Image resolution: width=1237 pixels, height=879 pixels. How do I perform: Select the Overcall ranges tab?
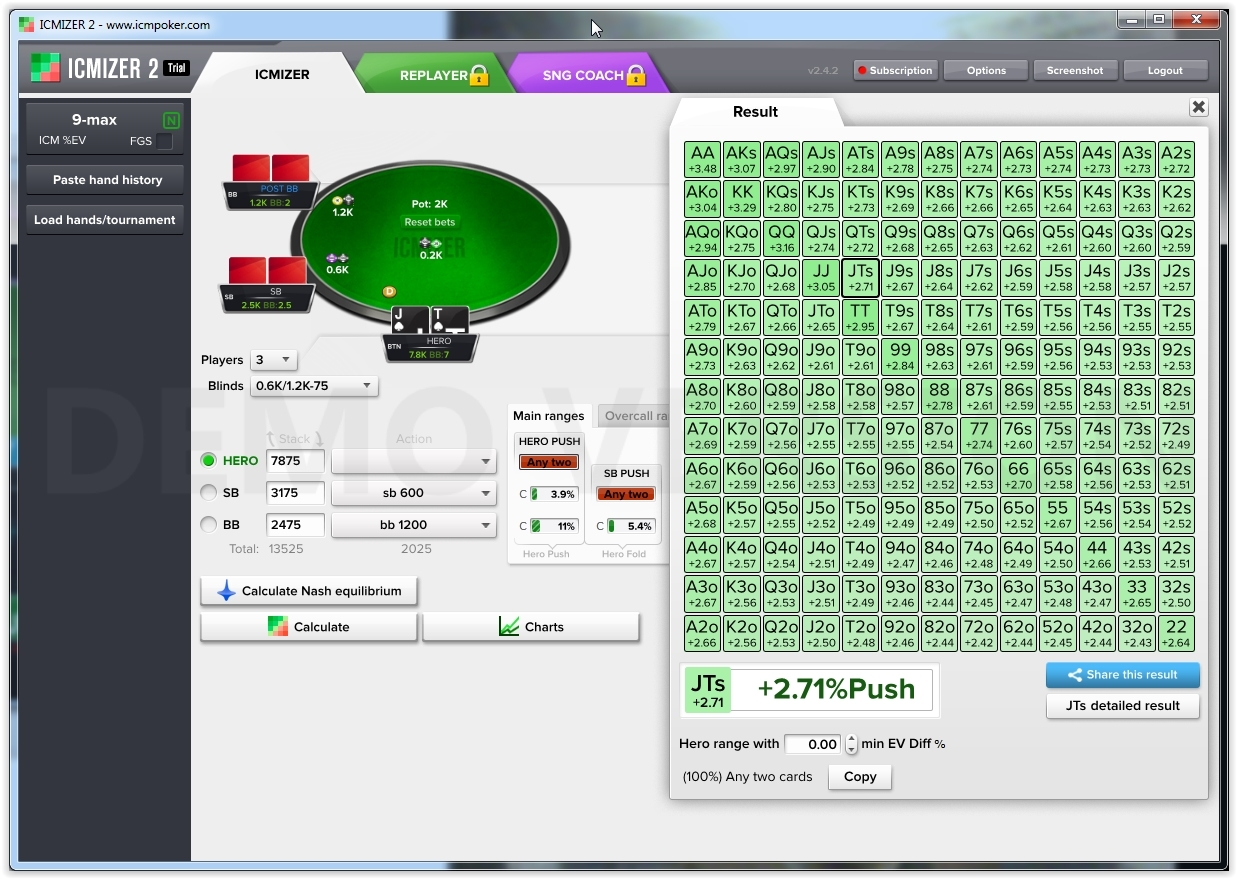(x=632, y=416)
